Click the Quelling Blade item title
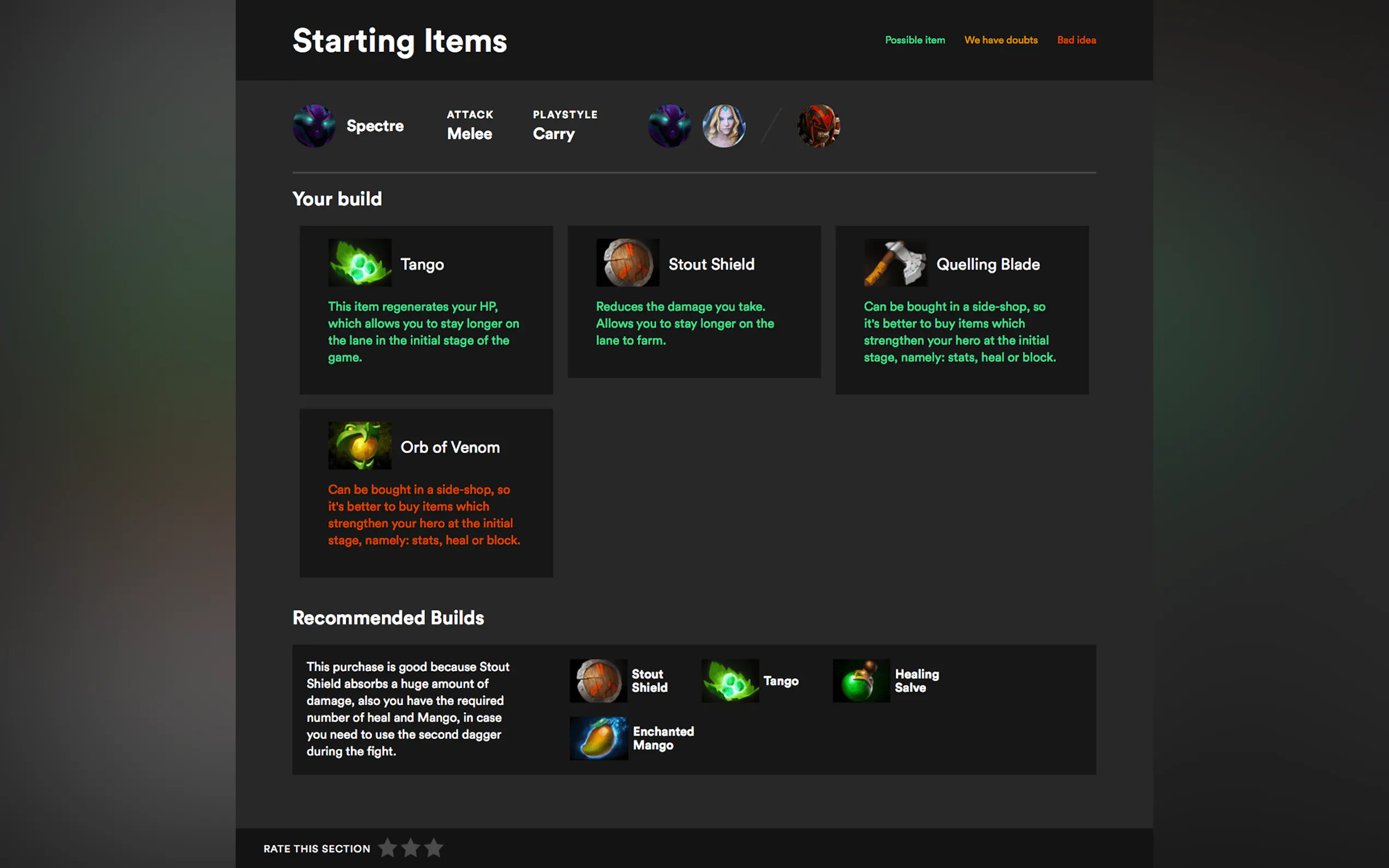Image resolution: width=1389 pixels, height=868 pixels. (x=988, y=264)
